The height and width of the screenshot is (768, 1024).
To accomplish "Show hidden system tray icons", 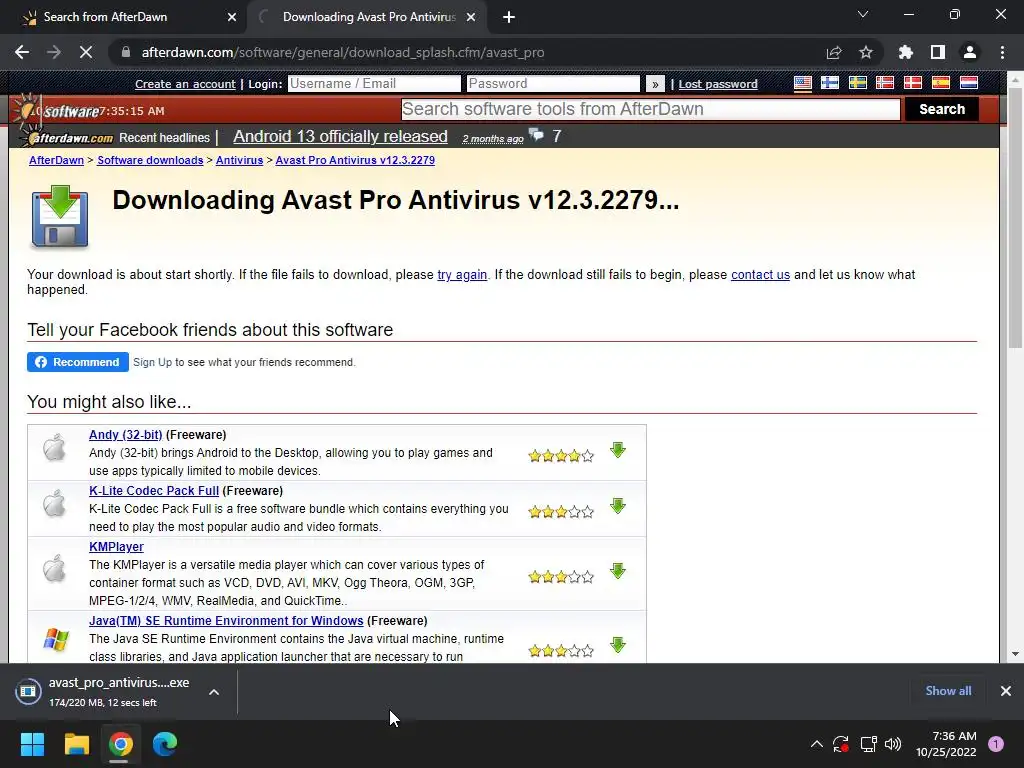I will 816,744.
